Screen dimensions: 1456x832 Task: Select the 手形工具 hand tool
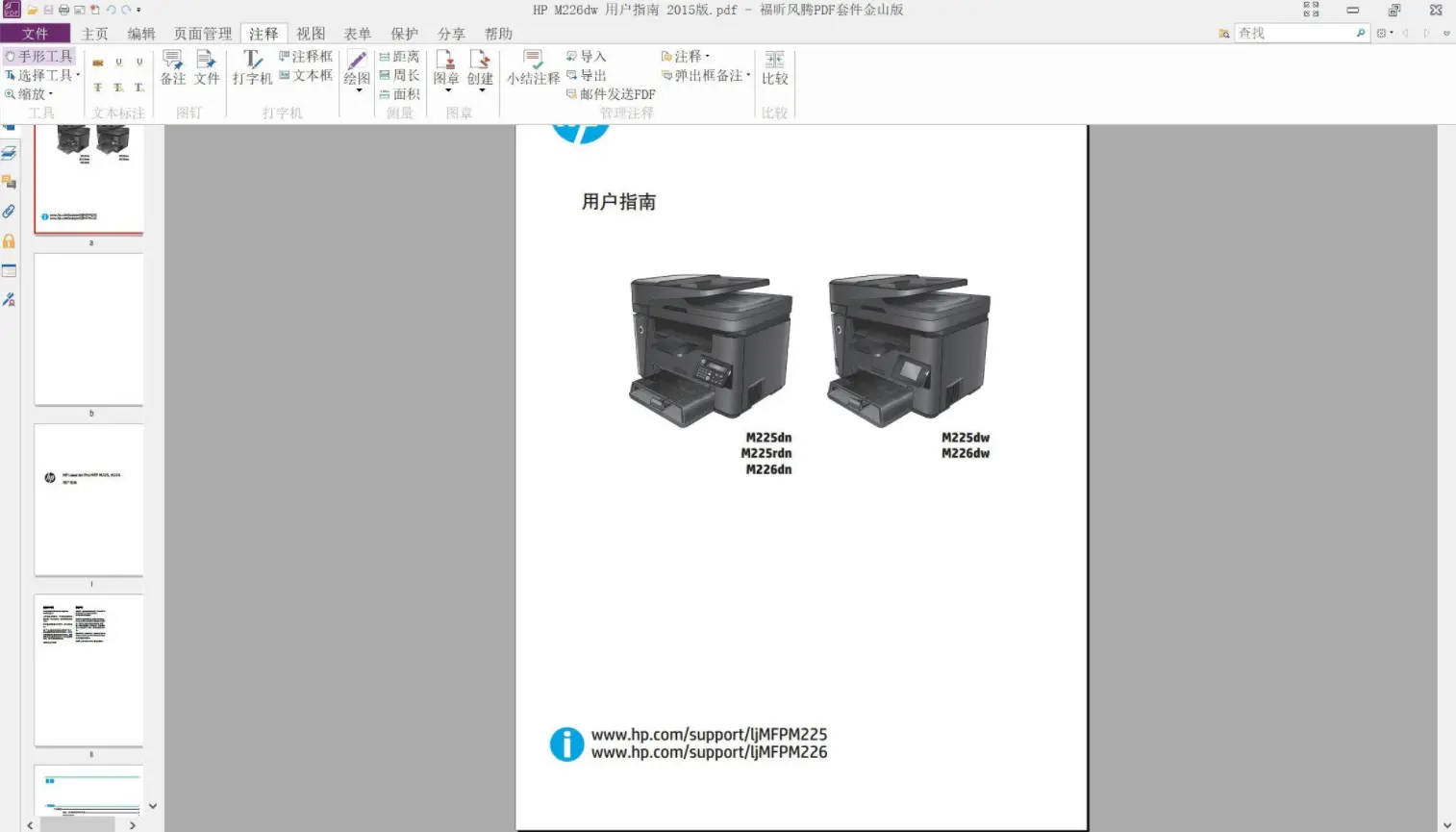(x=38, y=57)
